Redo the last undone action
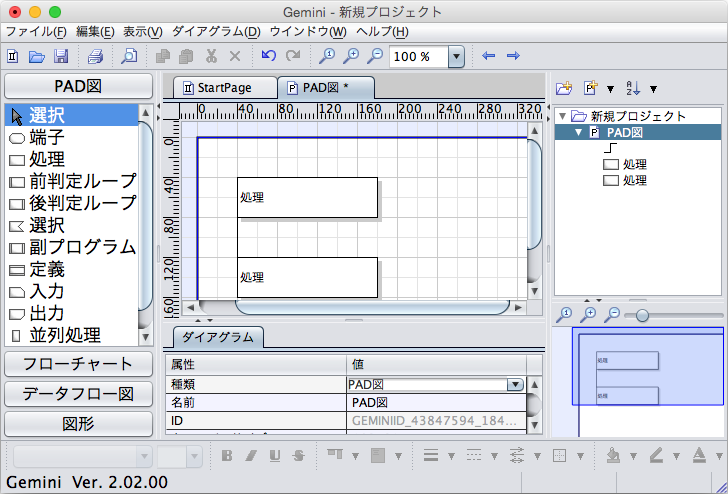Image resolution: width=728 pixels, height=494 pixels. pyautogui.click(x=293, y=56)
